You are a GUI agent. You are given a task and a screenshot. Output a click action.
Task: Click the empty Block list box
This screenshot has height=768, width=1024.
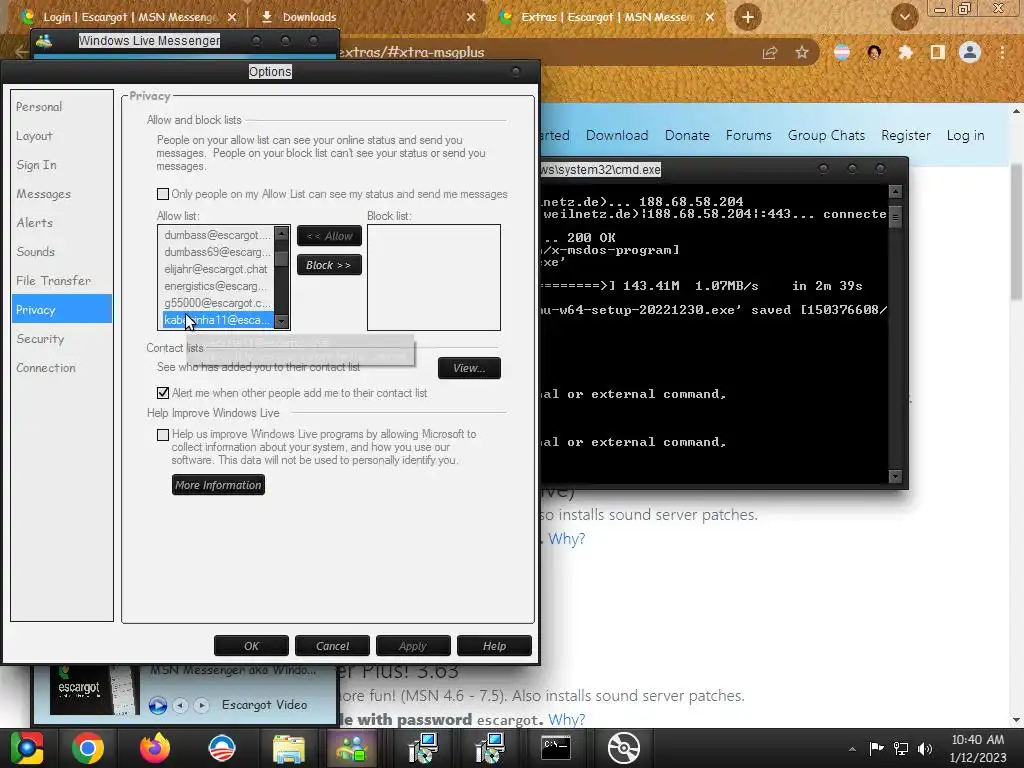click(434, 278)
